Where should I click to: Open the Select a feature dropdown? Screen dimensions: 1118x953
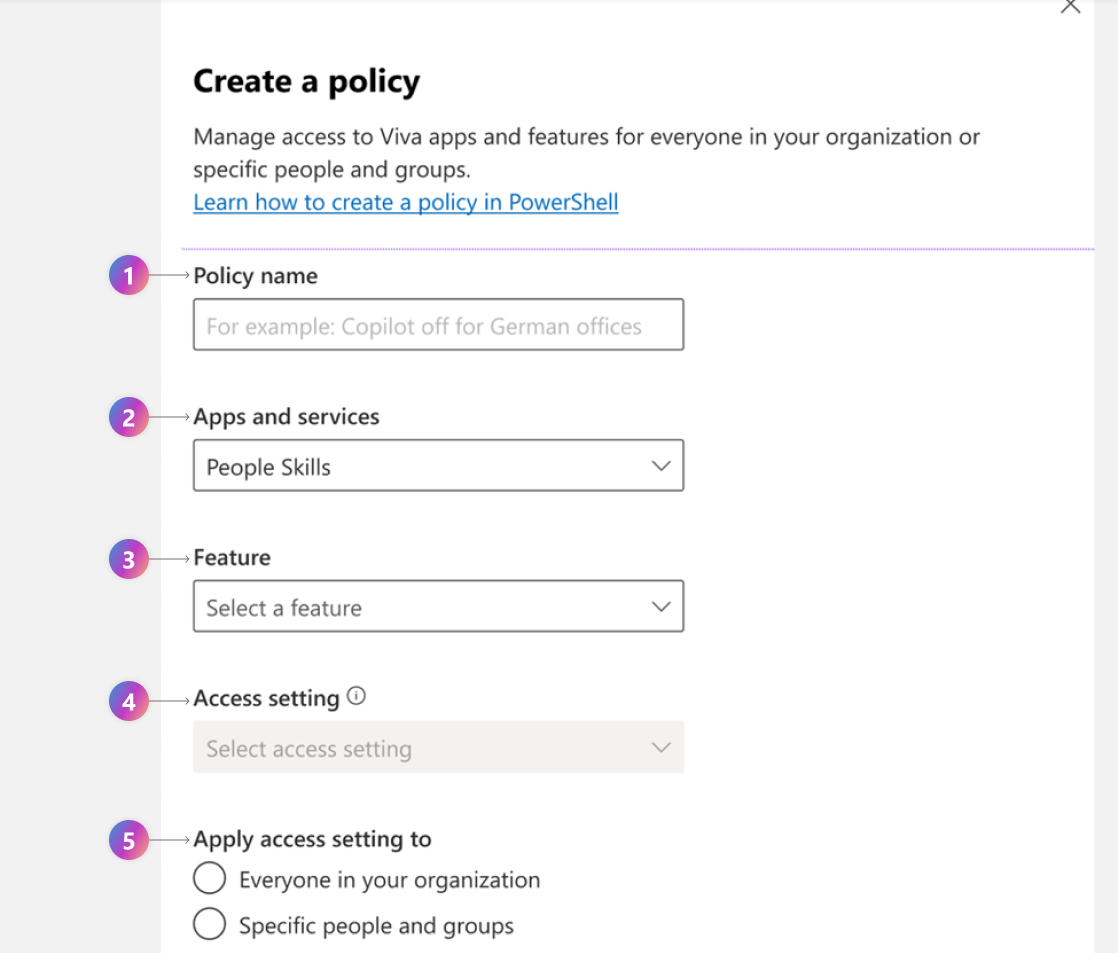438,605
